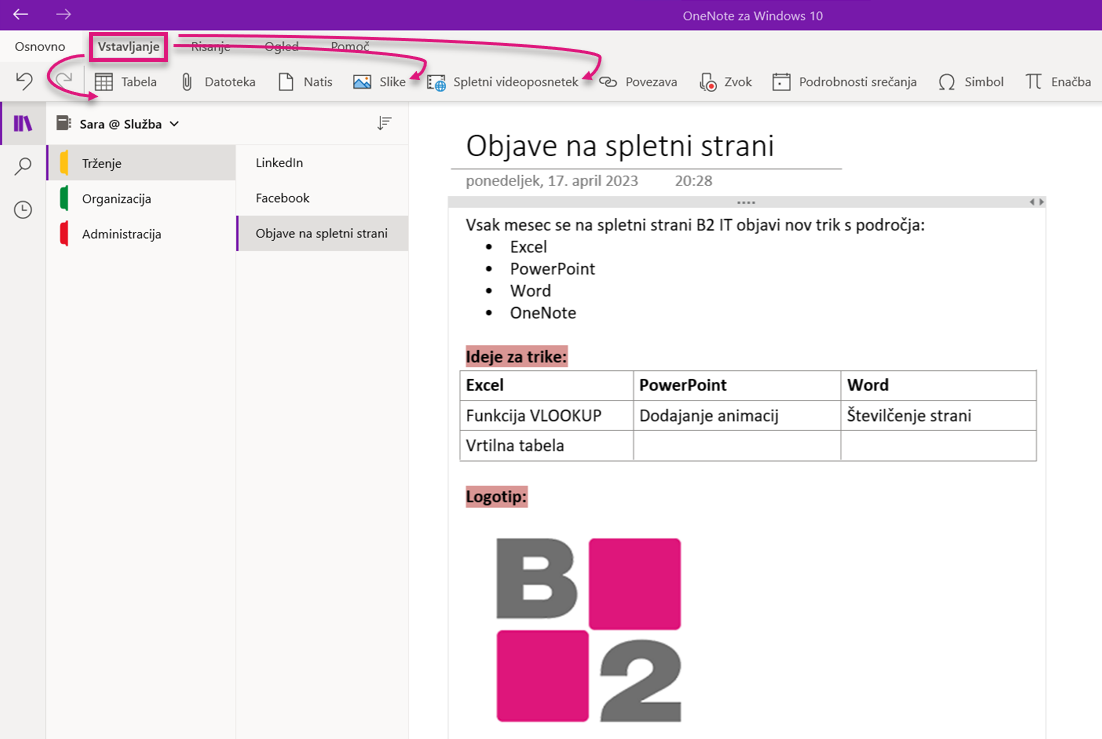Sort pages using the sort icon

384,124
